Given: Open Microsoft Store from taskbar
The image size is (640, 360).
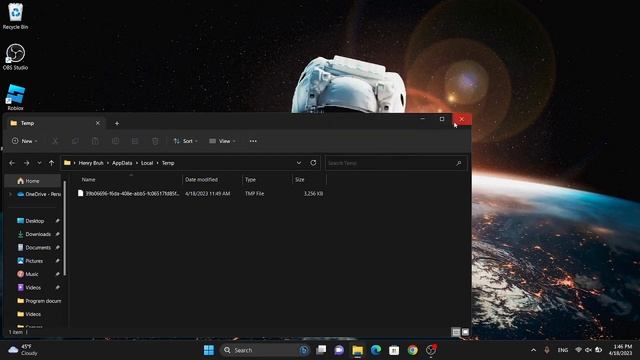Looking at the screenshot, I should click(394, 350).
